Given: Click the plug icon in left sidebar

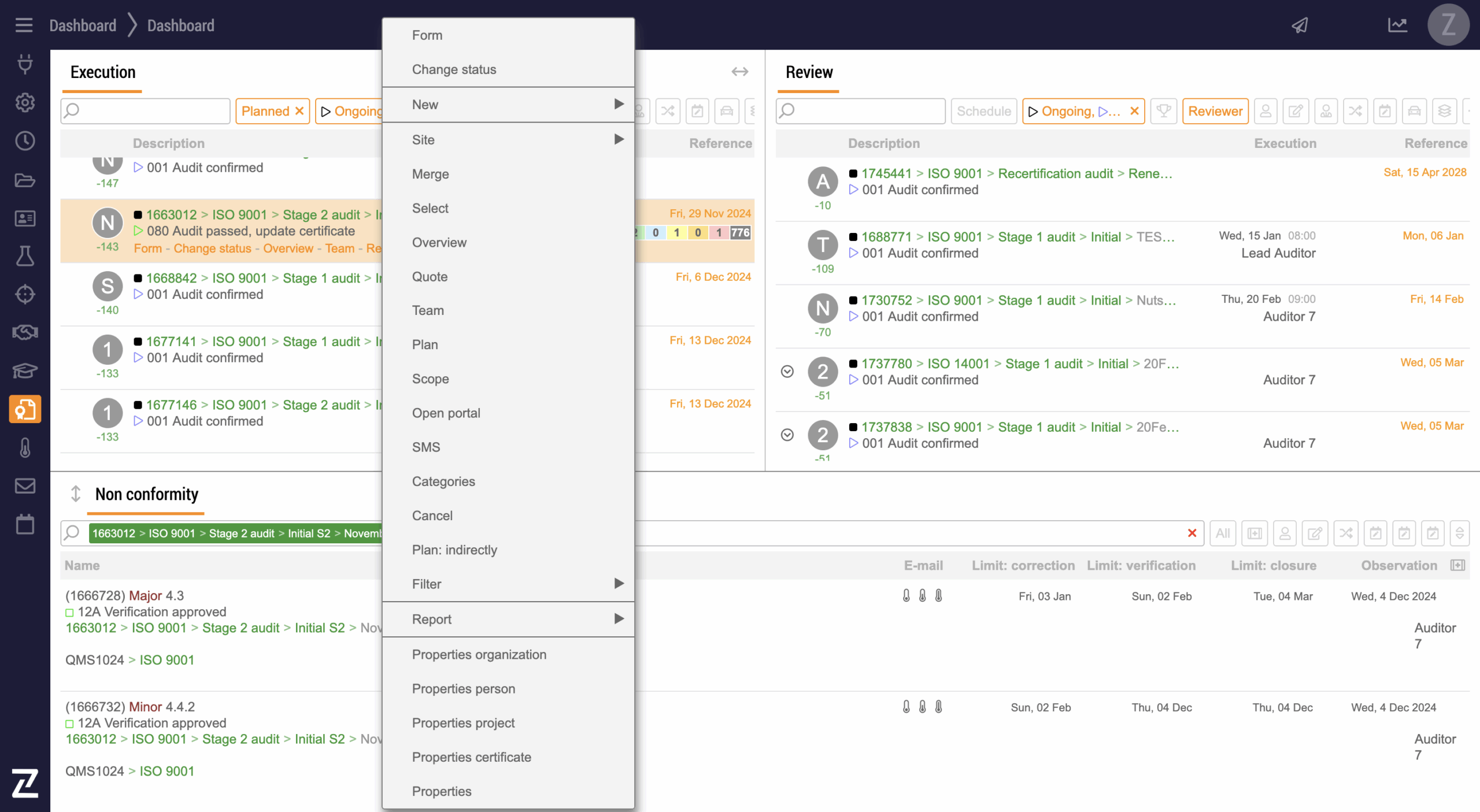Looking at the screenshot, I should (x=25, y=64).
